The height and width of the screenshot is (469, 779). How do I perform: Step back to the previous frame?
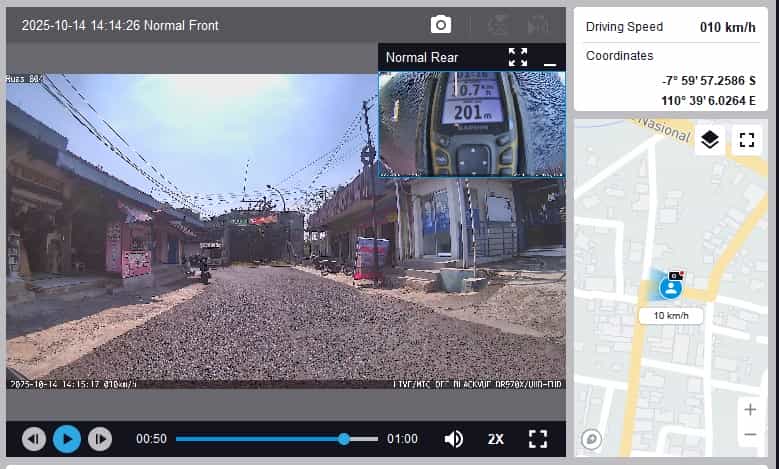[x=34, y=439]
